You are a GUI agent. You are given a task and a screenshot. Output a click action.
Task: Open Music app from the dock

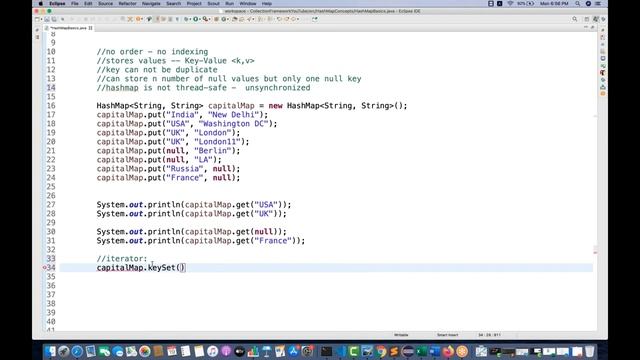point(212,351)
